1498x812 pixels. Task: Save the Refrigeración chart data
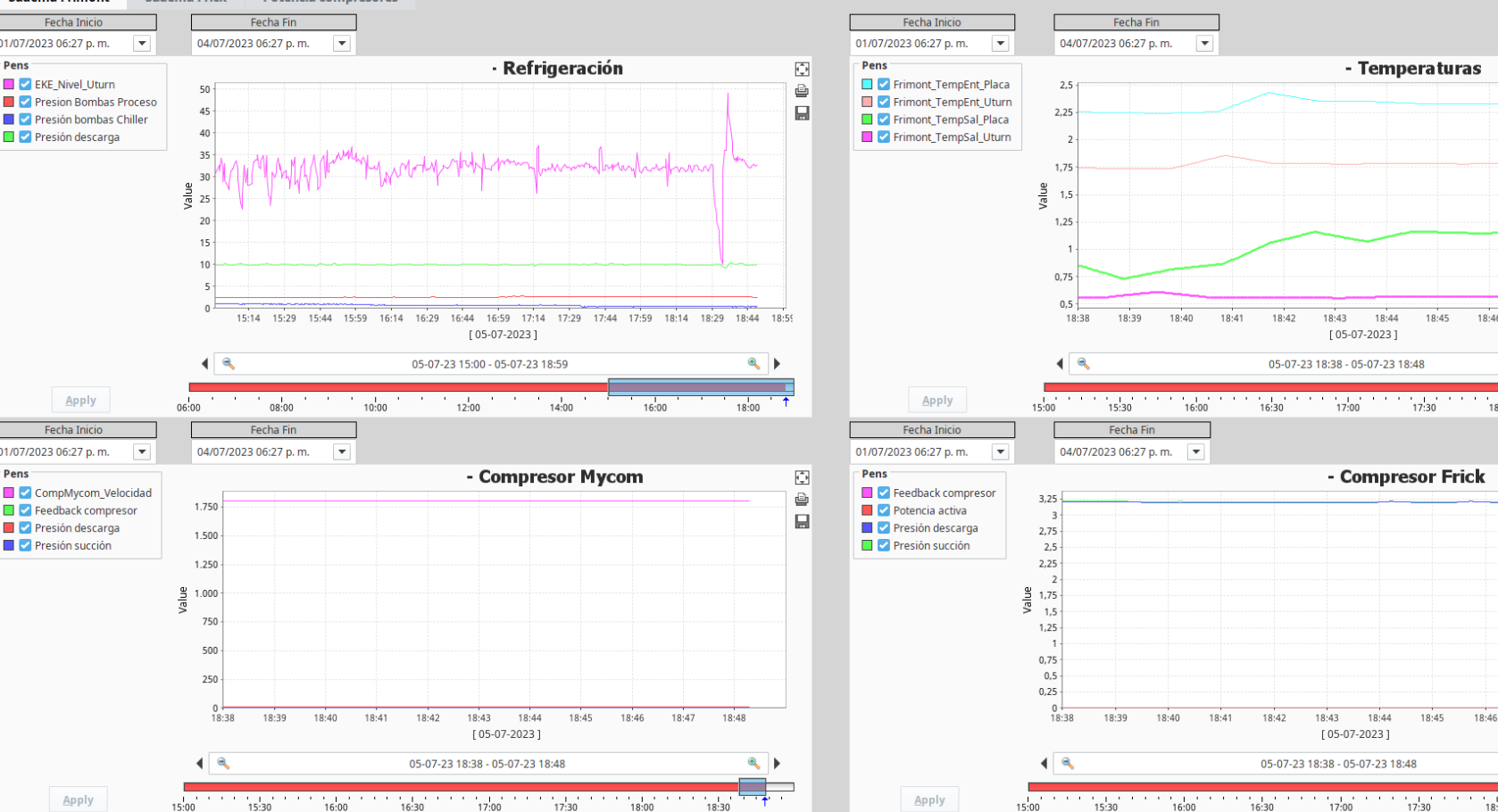click(x=802, y=113)
